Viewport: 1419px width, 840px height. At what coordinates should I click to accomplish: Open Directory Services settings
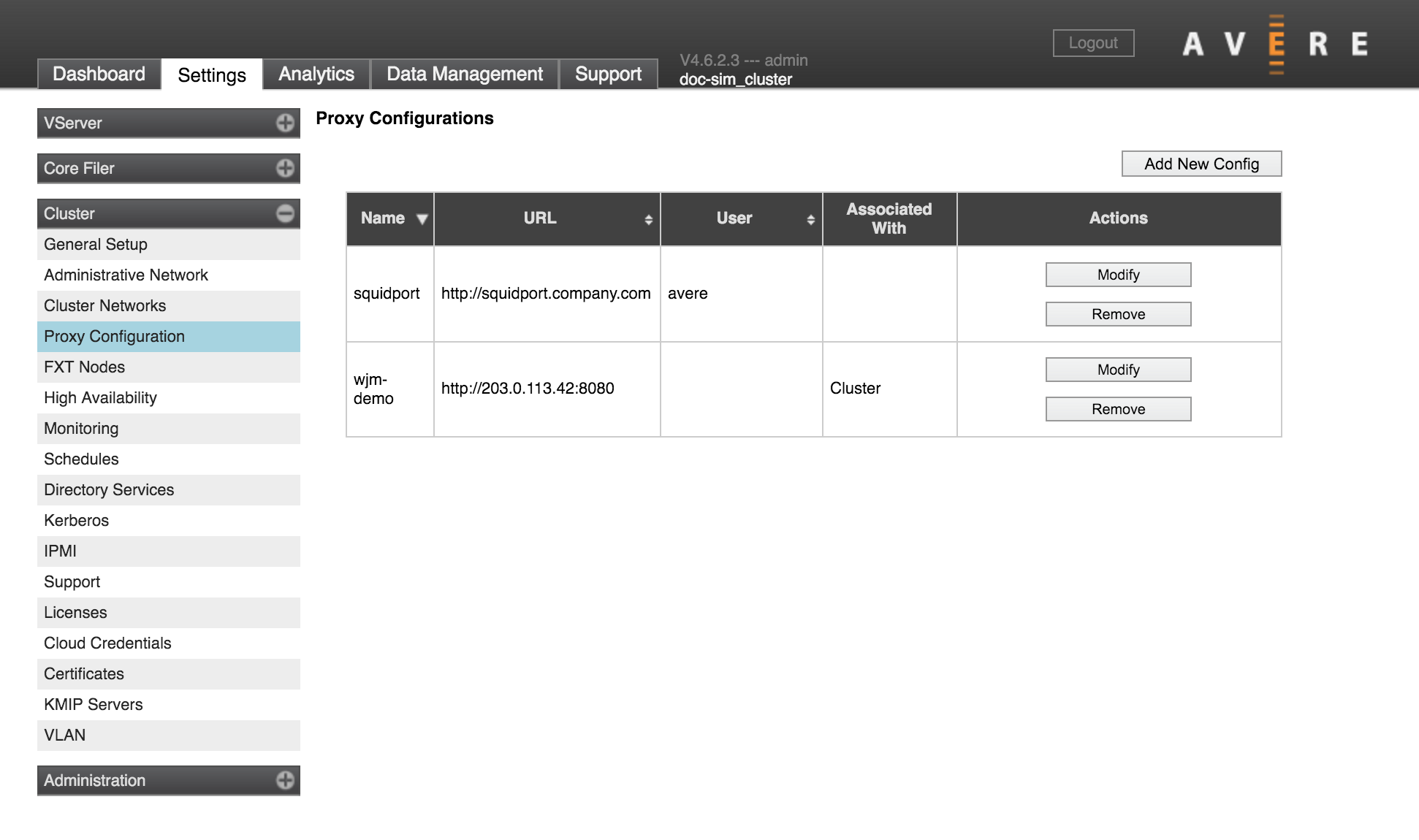click(169, 490)
